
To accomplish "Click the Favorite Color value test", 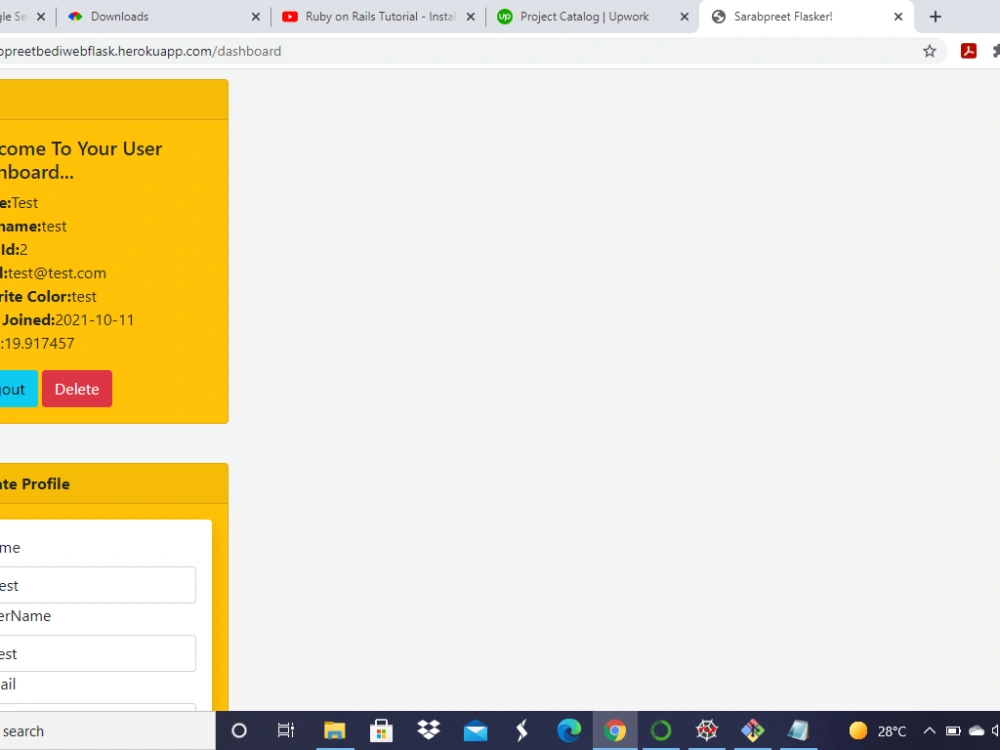I will coord(84,297).
